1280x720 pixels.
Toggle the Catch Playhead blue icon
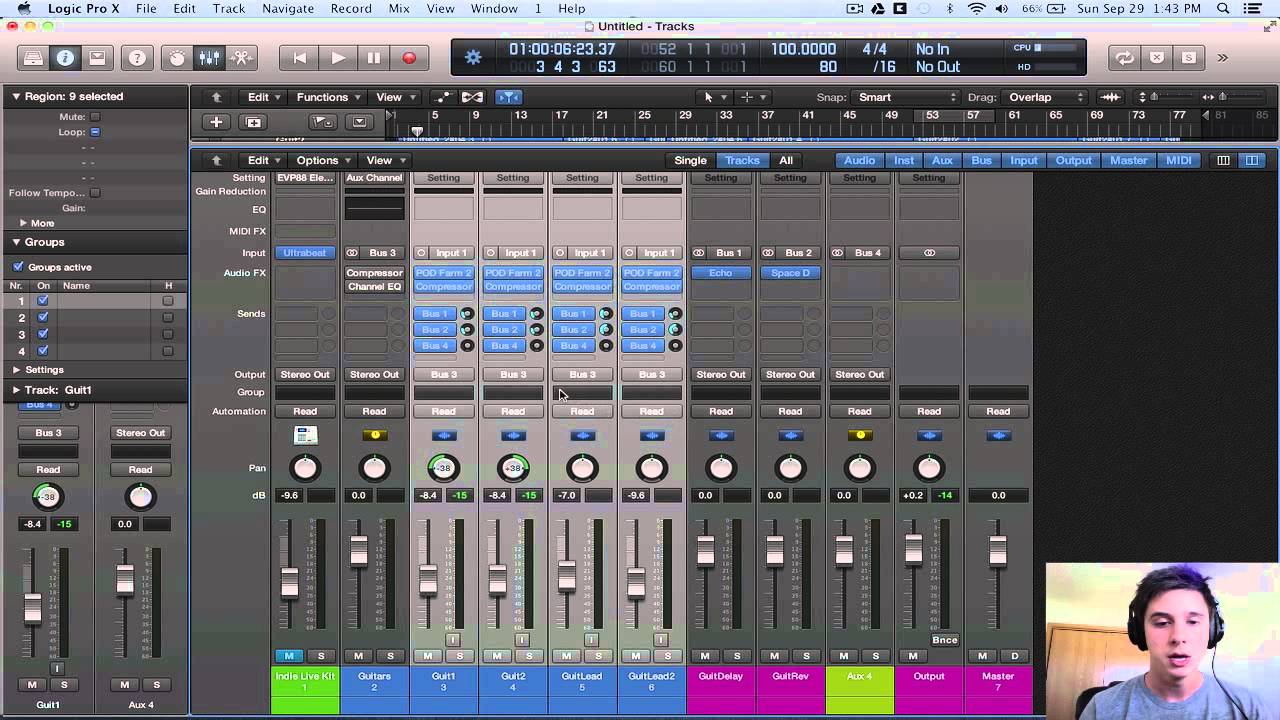(509, 97)
